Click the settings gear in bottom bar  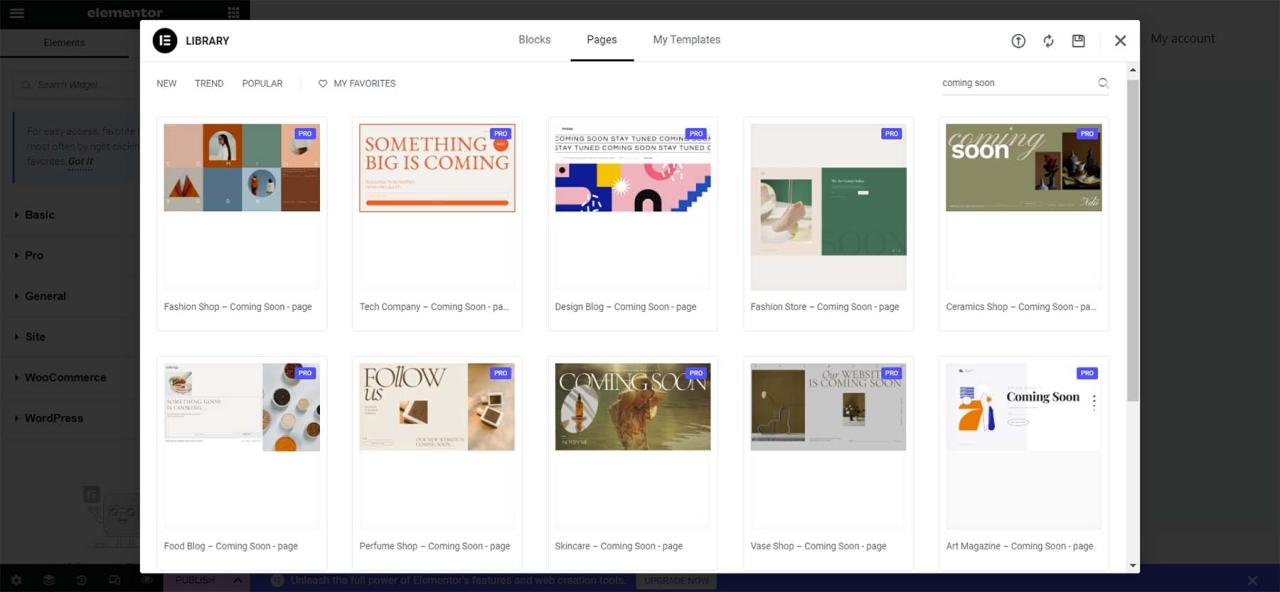pyautogui.click(x=16, y=580)
